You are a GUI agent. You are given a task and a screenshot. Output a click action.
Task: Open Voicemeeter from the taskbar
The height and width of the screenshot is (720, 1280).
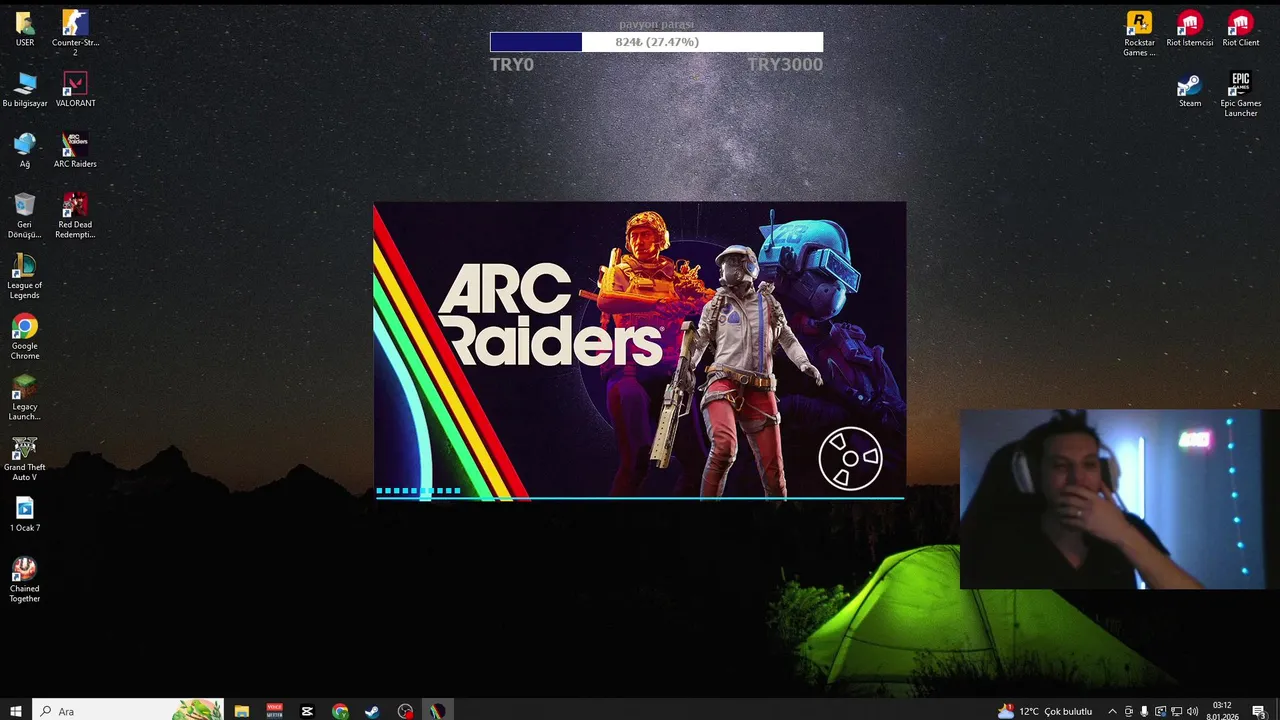click(274, 711)
